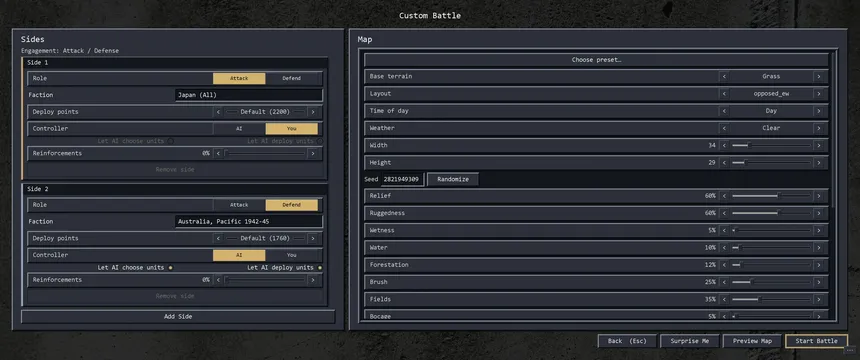860x360 pixels.
Task: Increase Side 1 reinforcements right arrow
Action: coord(313,154)
